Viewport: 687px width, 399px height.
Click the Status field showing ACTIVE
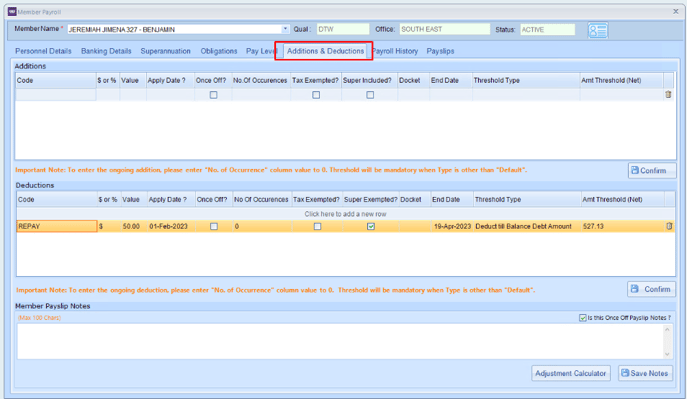[x=548, y=30]
